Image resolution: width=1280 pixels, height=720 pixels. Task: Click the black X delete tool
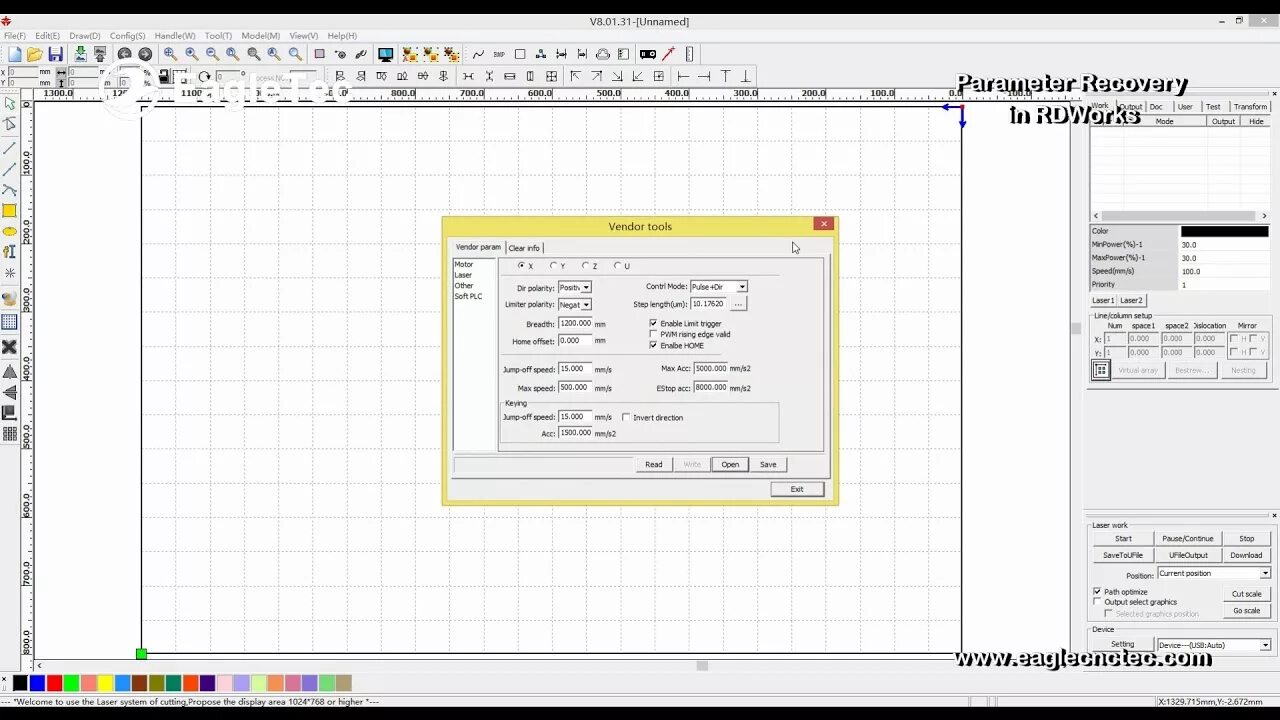pos(9,347)
